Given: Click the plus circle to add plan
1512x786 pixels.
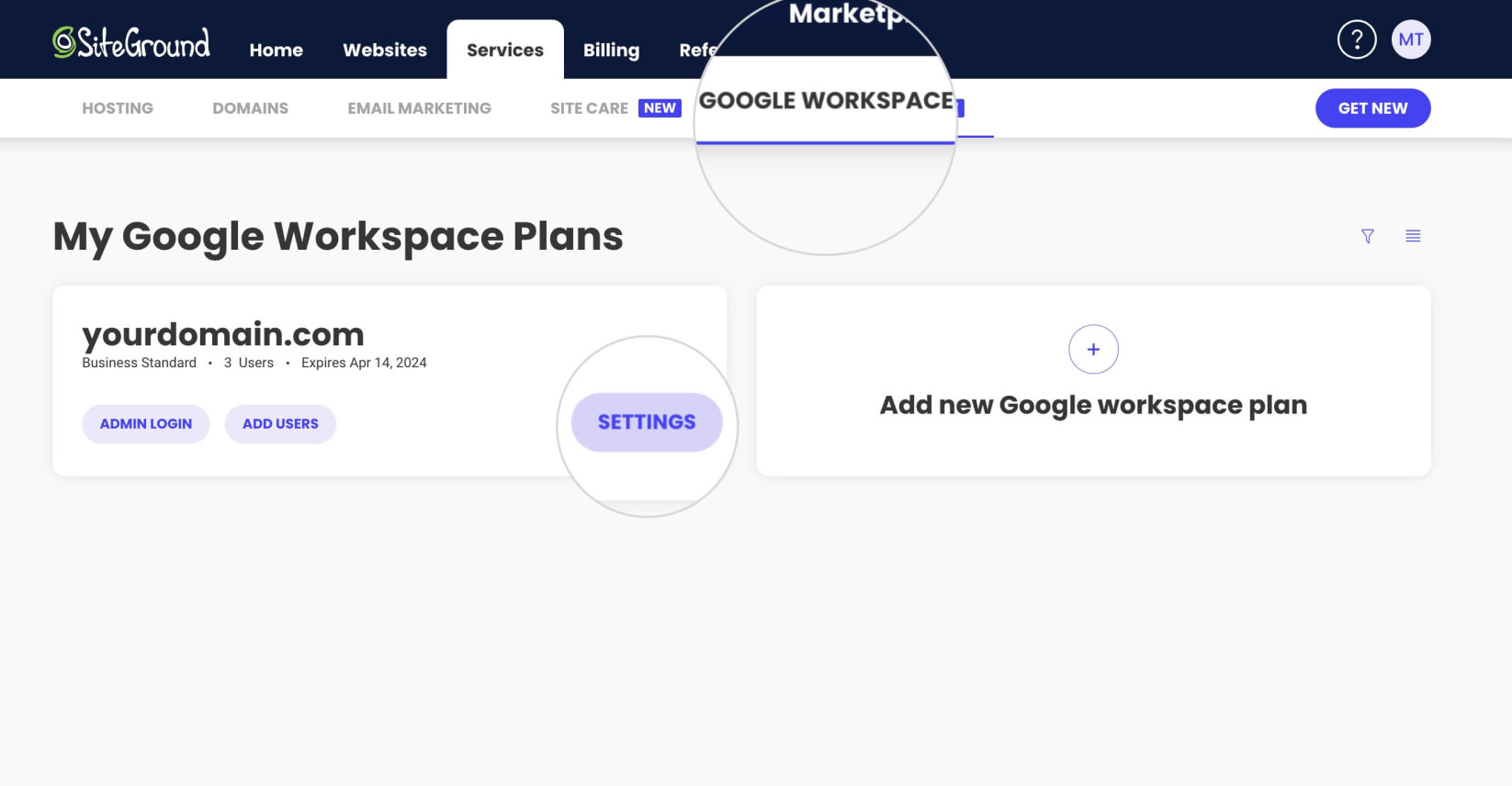Looking at the screenshot, I should coord(1093,349).
